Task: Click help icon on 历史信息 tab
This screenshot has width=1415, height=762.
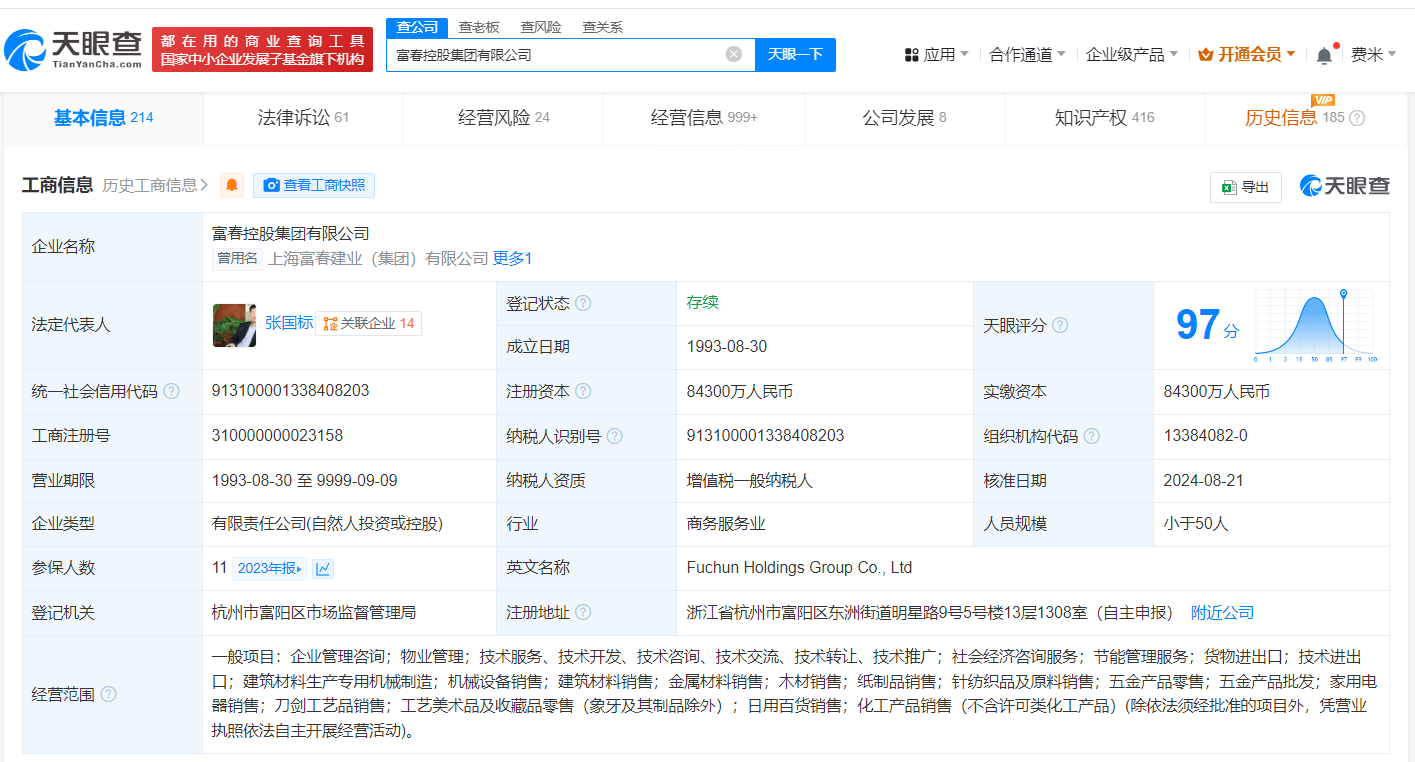Action: [x=1357, y=118]
